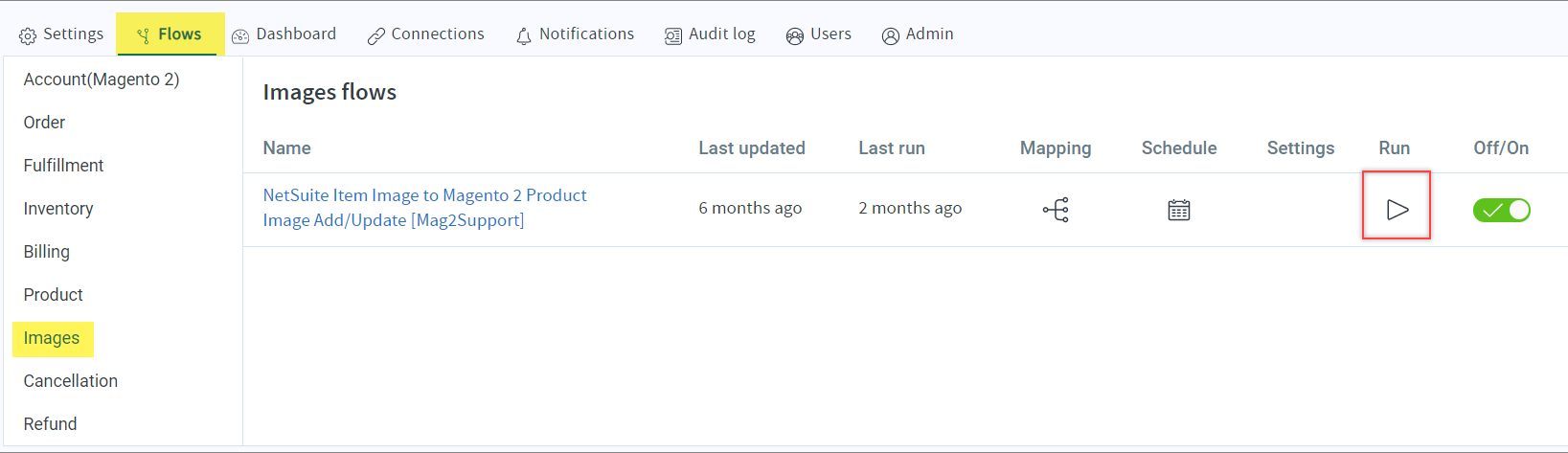View the Notifications tab
This screenshot has height=453, width=1568.
tap(575, 34)
